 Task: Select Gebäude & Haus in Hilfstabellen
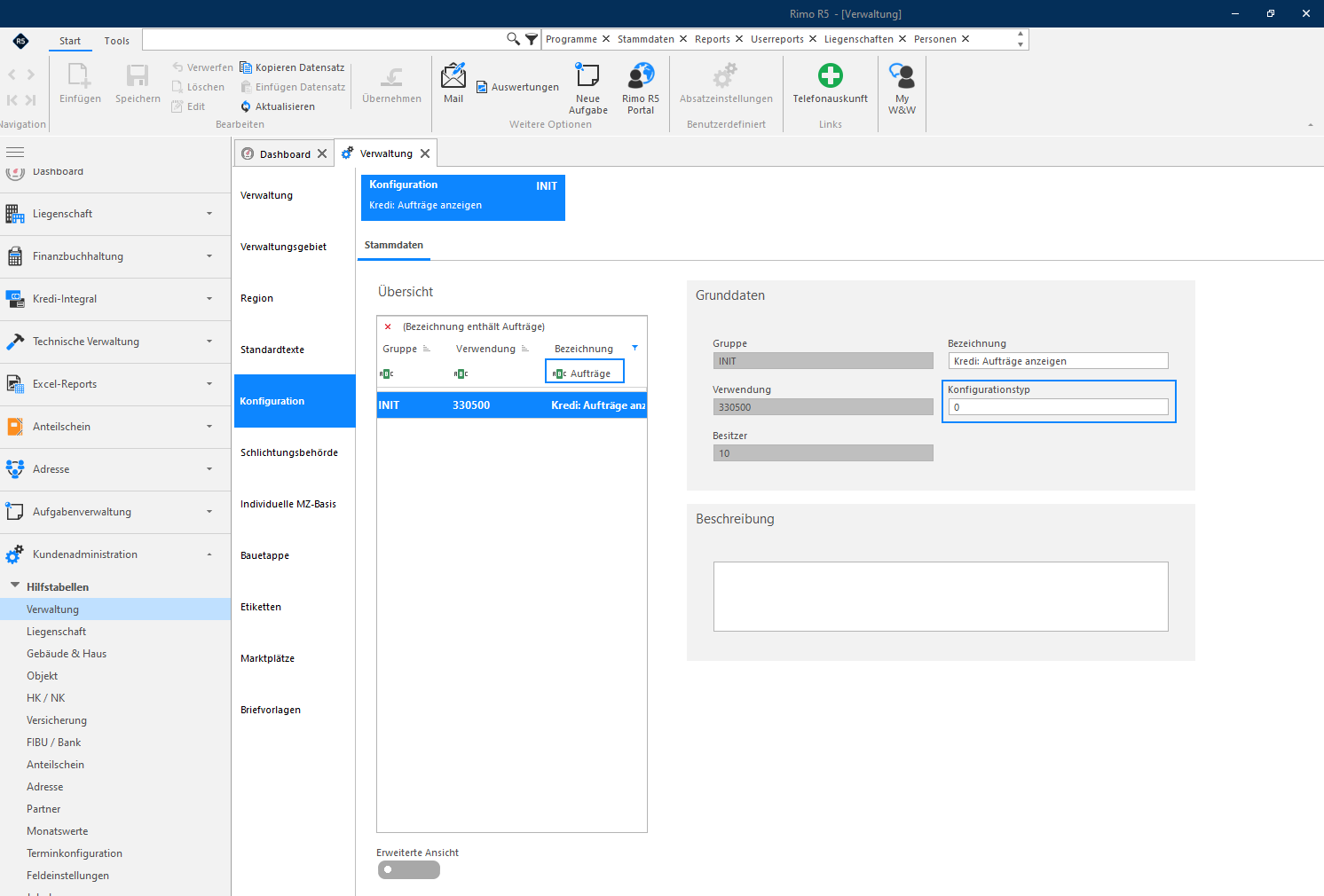[x=67, y=654]
